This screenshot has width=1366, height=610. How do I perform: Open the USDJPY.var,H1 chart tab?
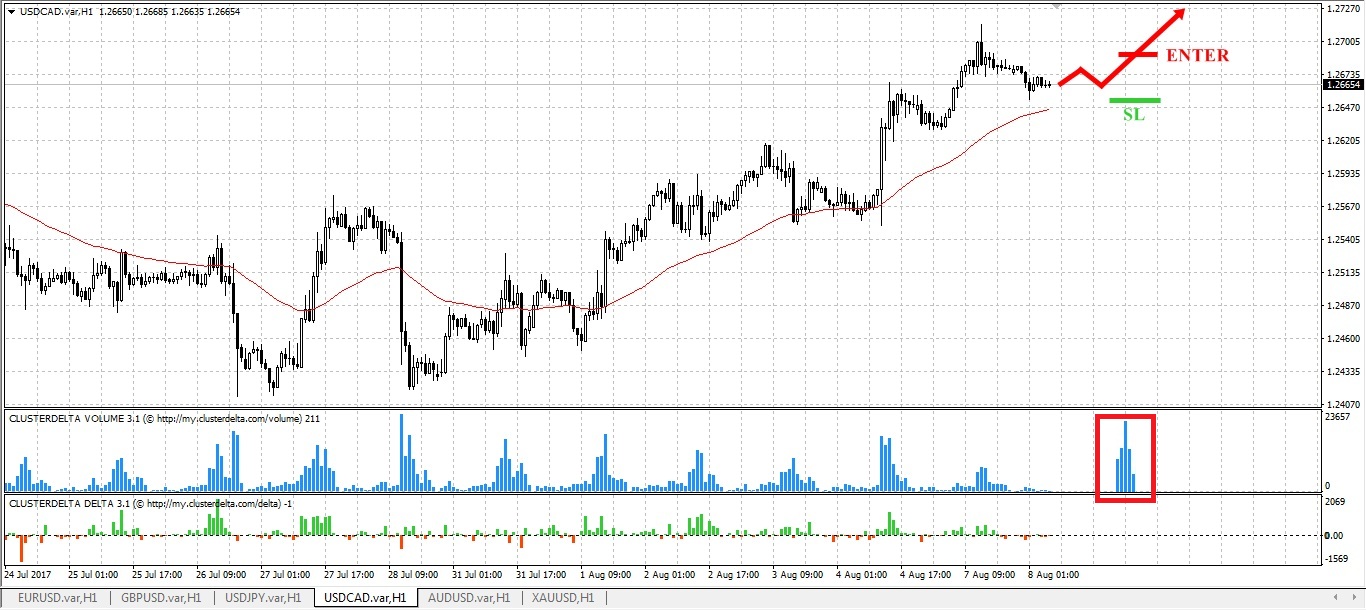point(264,597)
